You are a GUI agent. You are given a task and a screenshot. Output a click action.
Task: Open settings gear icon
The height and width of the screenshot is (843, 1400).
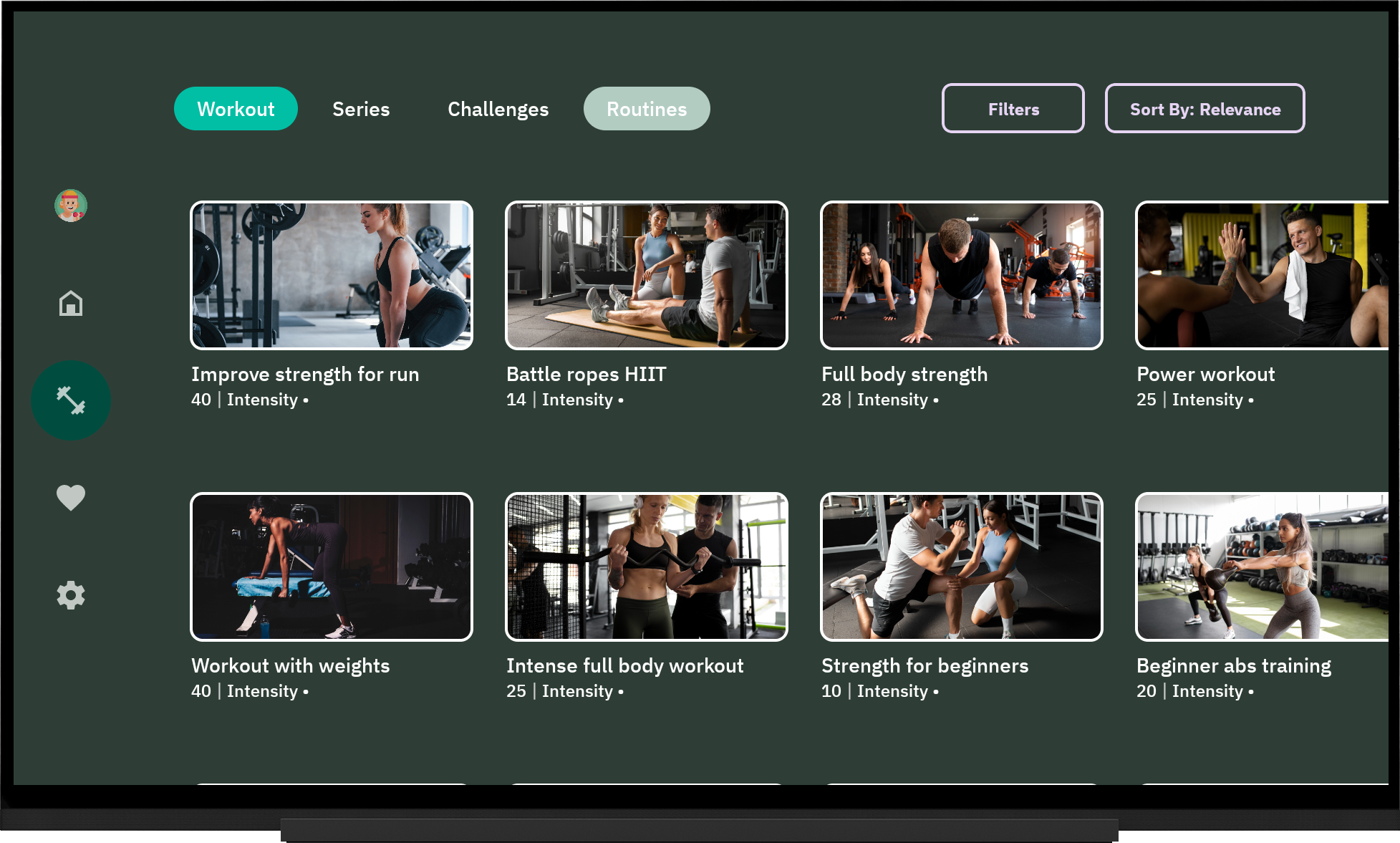pos(71,595)
